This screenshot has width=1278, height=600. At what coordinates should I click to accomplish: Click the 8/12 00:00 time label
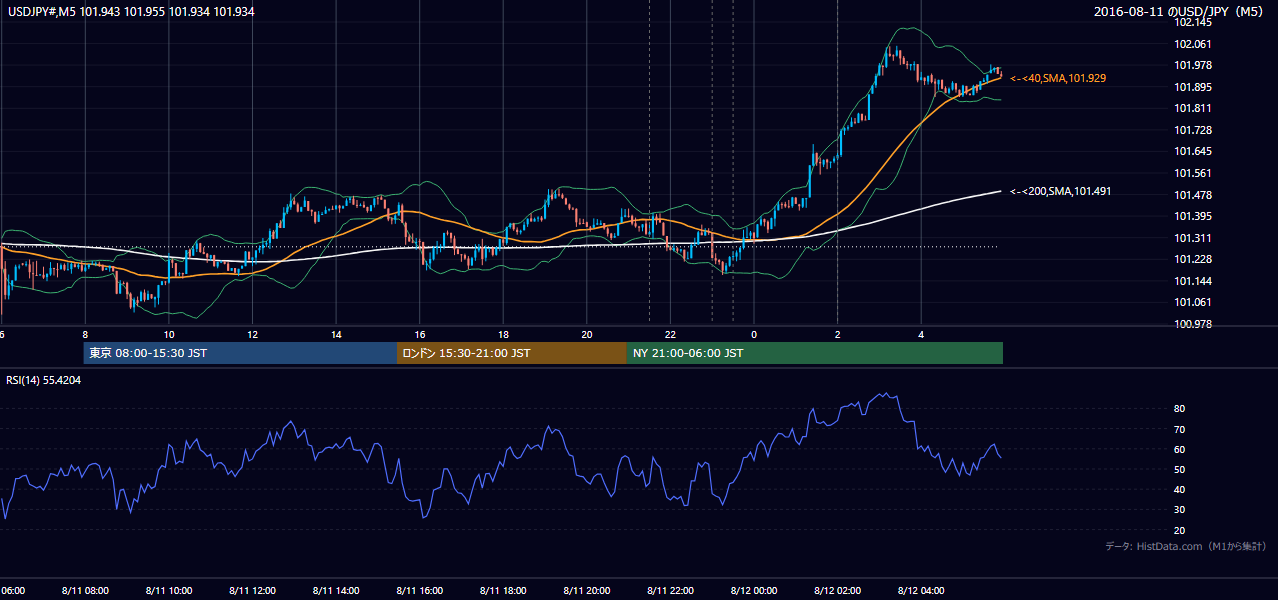click(x=754, y=590)
